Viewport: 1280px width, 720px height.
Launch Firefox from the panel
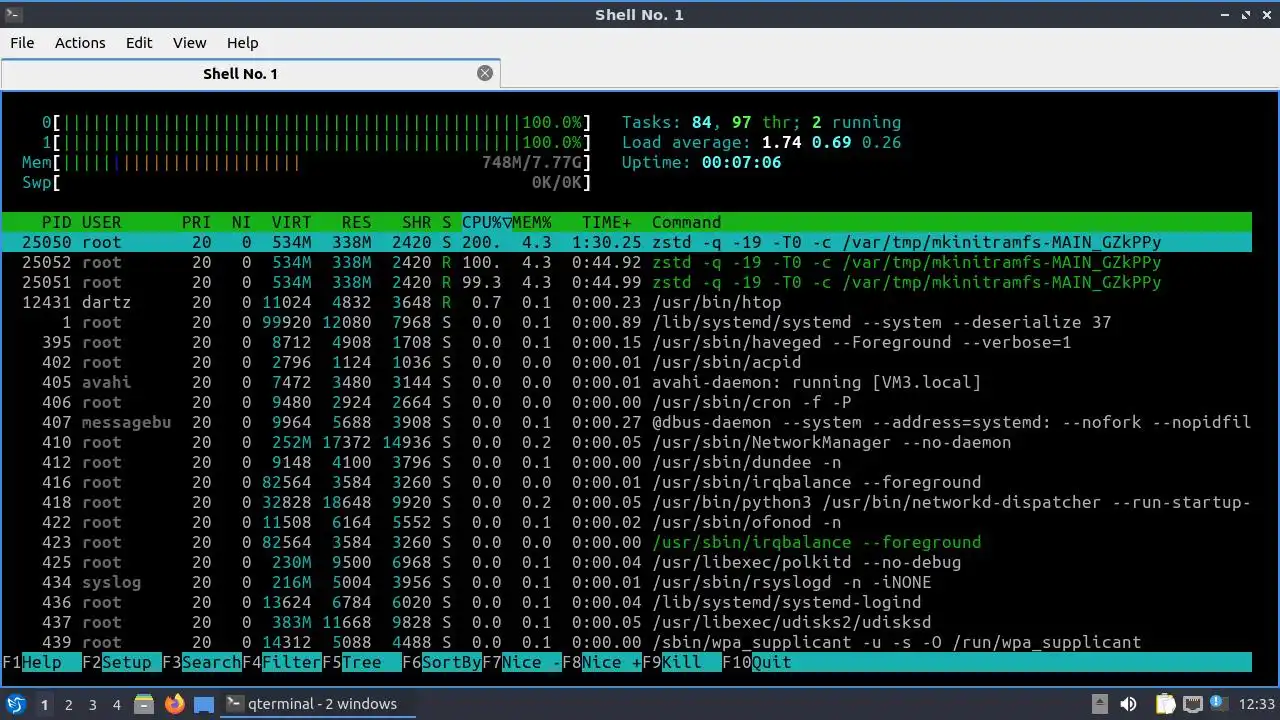point(174,704)
